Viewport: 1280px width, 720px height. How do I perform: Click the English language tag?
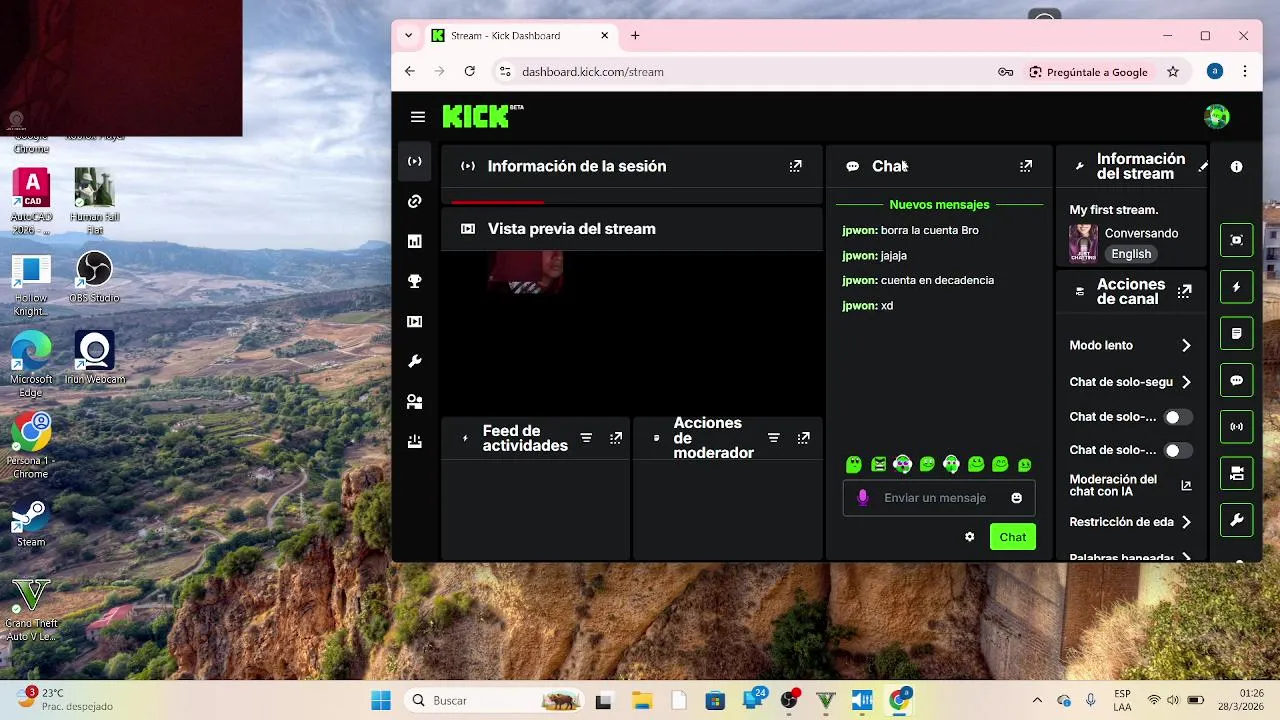coord(1131,254)
